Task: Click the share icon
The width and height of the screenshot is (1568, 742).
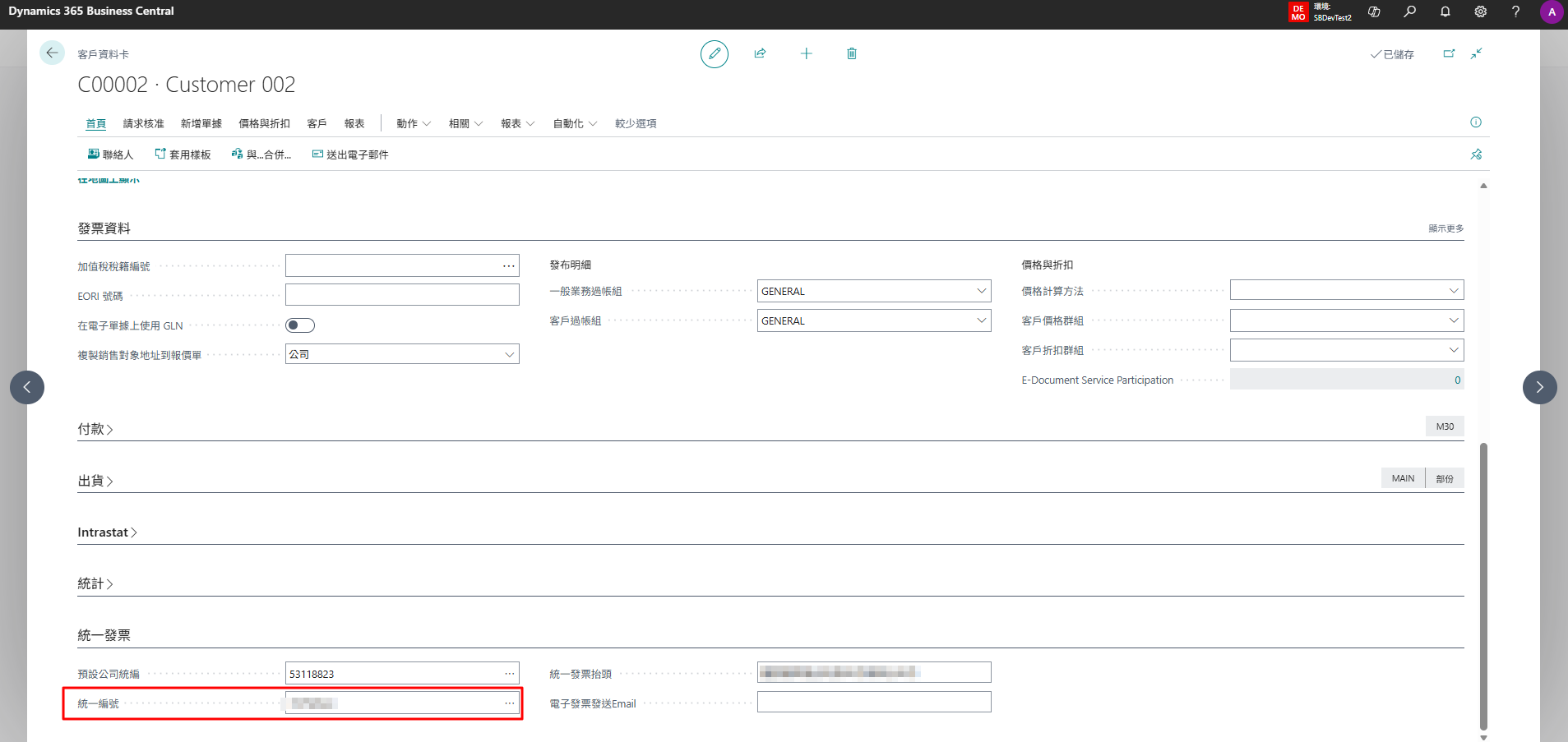Action: pos(760,53)
